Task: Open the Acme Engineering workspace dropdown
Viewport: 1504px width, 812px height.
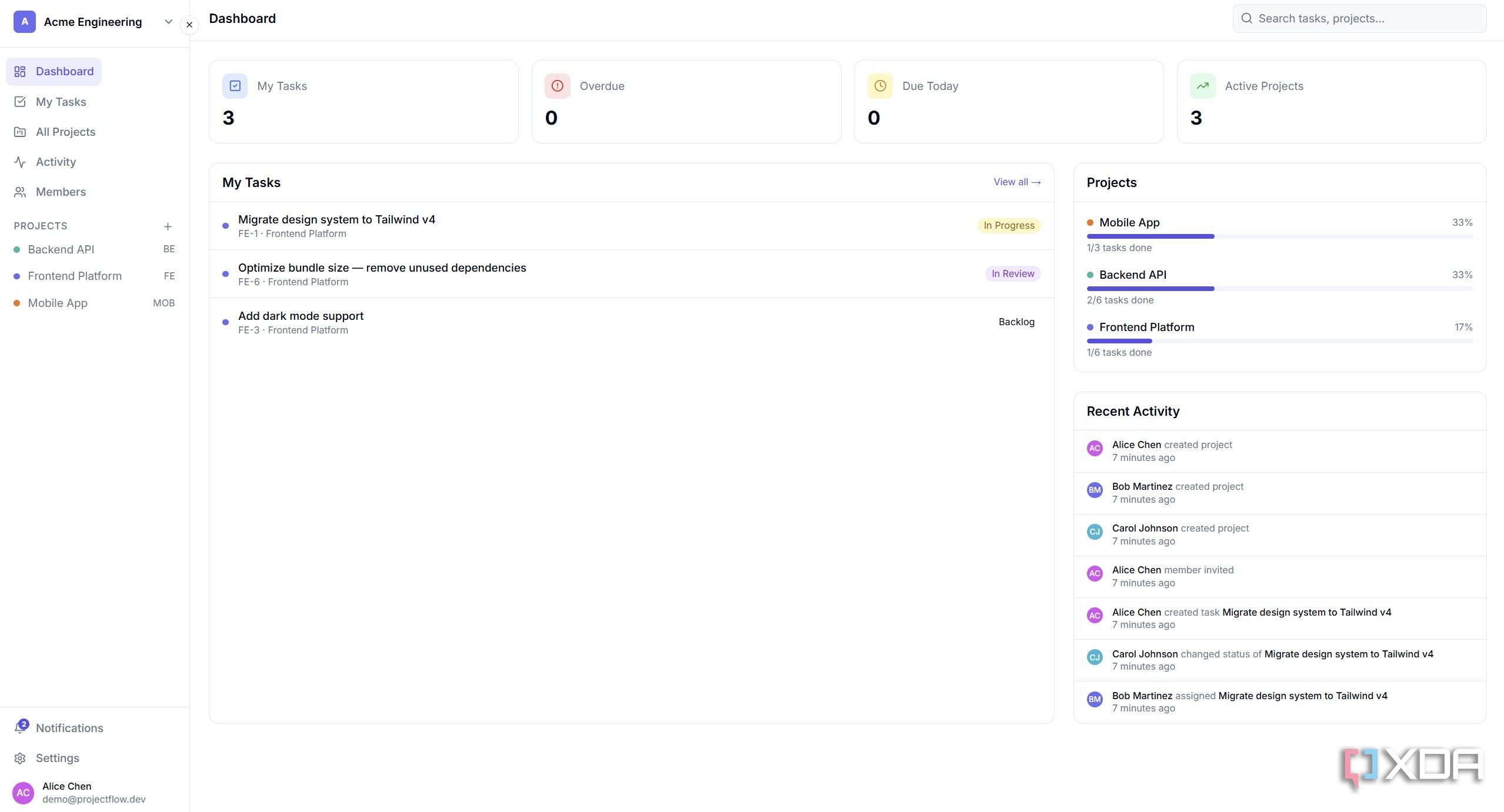Action: click(x=168, y=22)
